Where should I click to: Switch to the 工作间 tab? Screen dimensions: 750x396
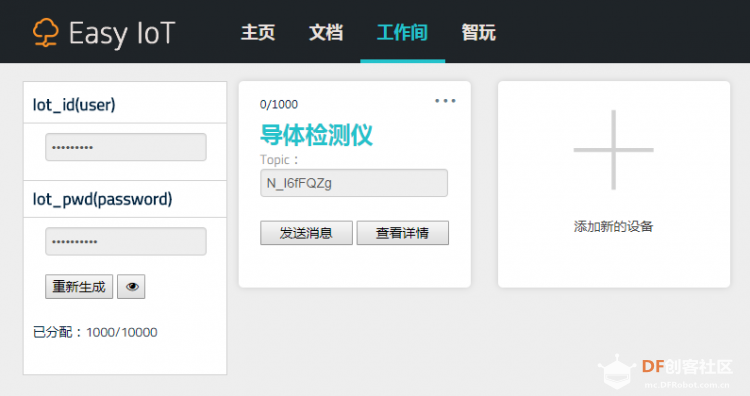click(402, 33)
